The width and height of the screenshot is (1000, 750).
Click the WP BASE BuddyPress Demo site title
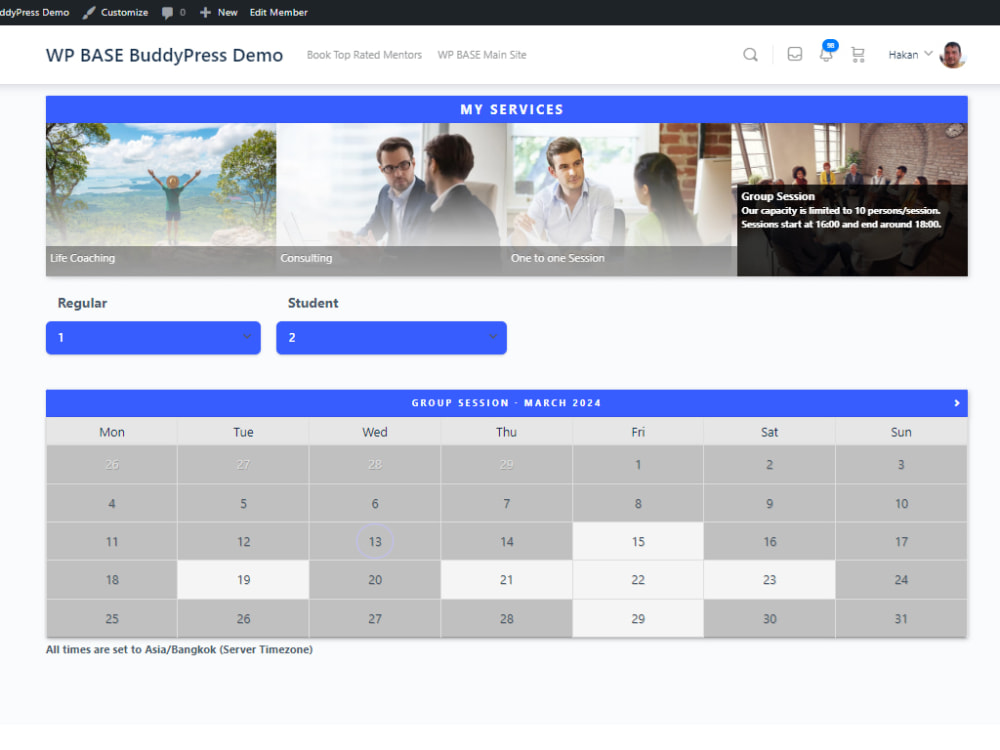[164, 55]
